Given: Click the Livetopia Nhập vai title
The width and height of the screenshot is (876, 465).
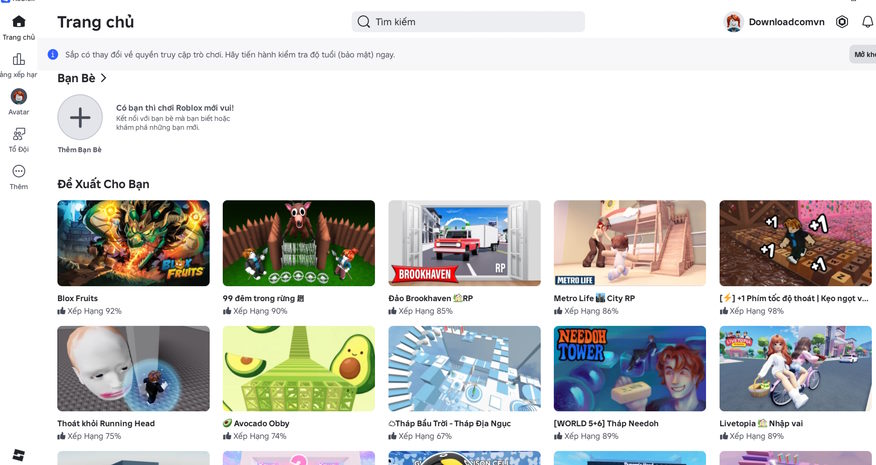Looking at the screenshot, I should pyautogui.click(x=761, y=424).
